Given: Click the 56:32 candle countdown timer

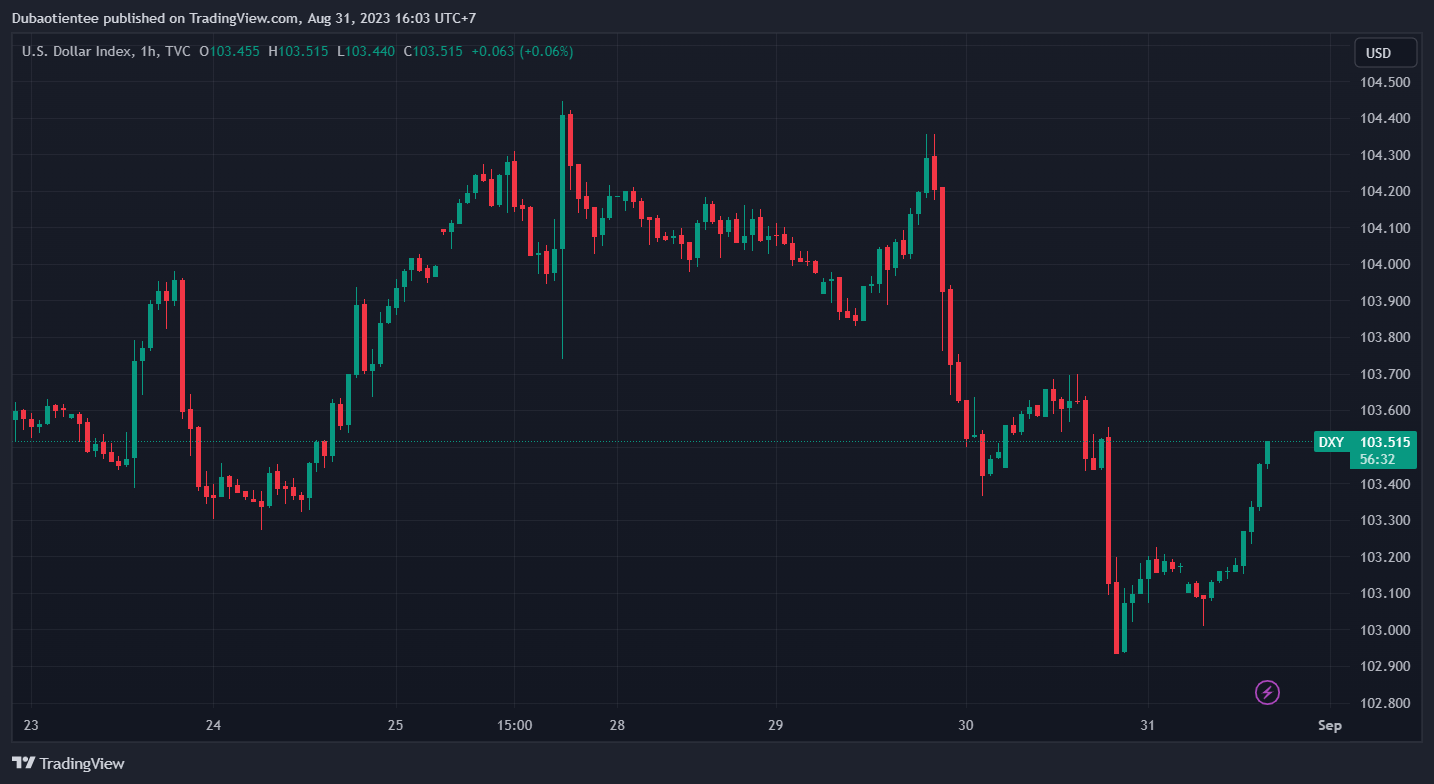Looking at the screenshot, I should (1377, 459).
